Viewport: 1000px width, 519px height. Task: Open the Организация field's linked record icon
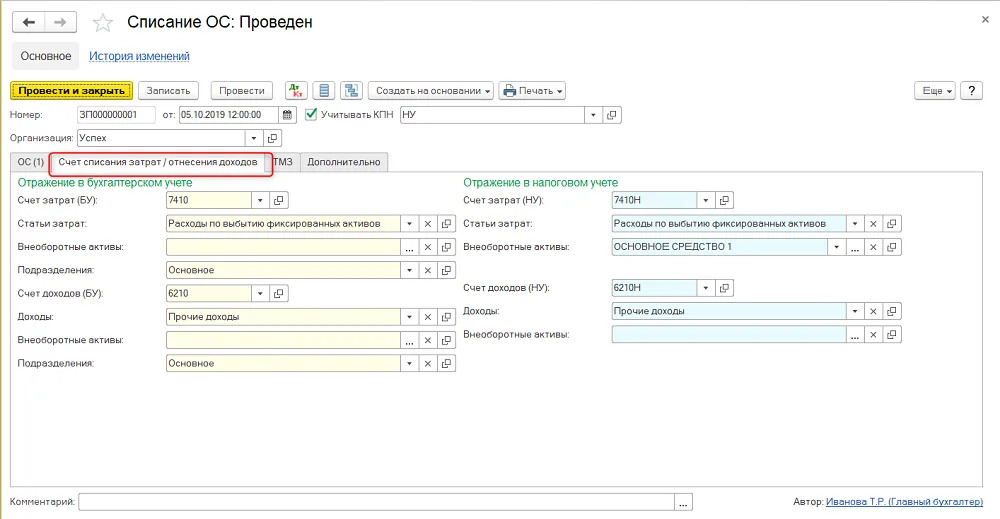pos(272,138)
